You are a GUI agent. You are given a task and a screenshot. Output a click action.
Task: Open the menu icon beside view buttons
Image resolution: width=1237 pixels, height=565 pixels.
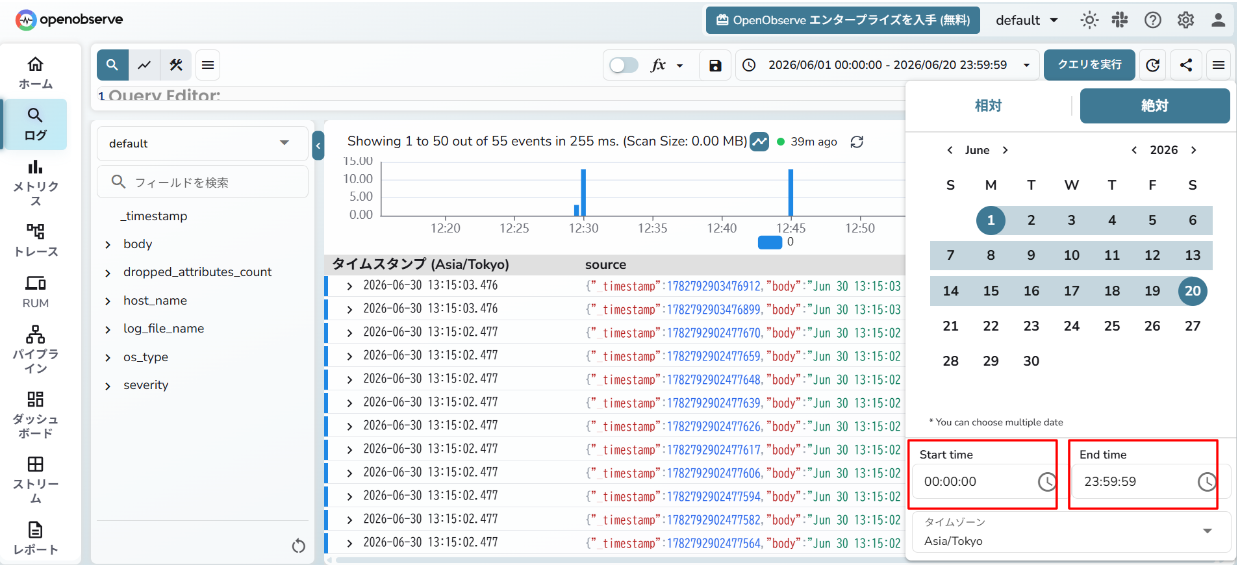pyautogui.click(x=207, y=65)
